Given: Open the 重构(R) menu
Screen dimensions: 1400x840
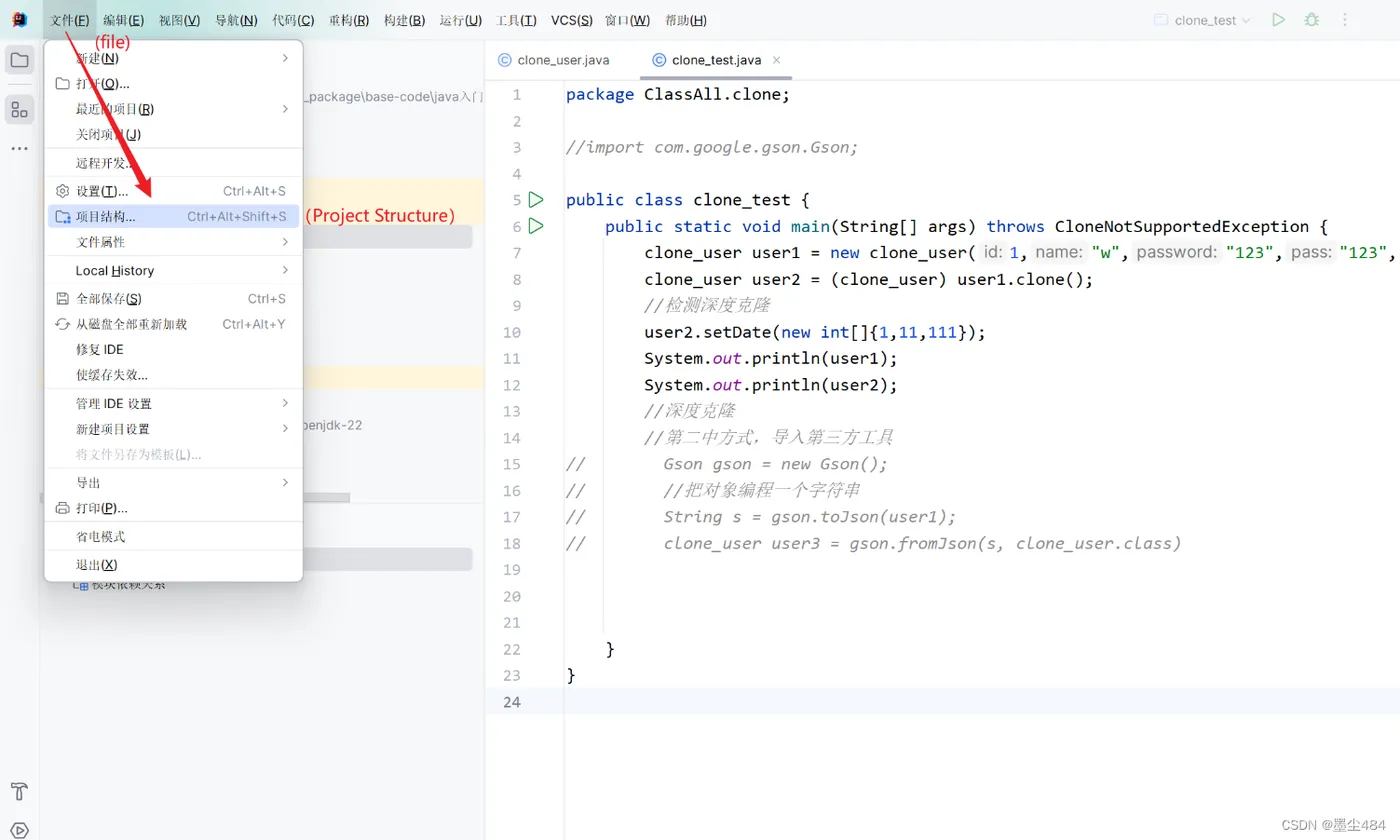Looking at the screenshot, I should (x=349, y=20).
